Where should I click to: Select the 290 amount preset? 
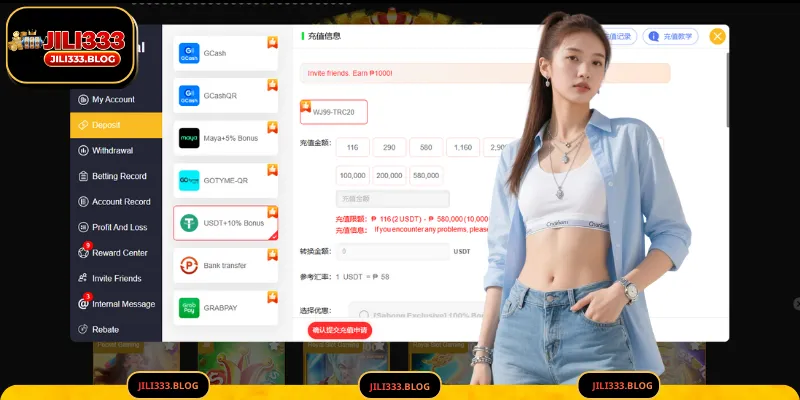[389, 147]
